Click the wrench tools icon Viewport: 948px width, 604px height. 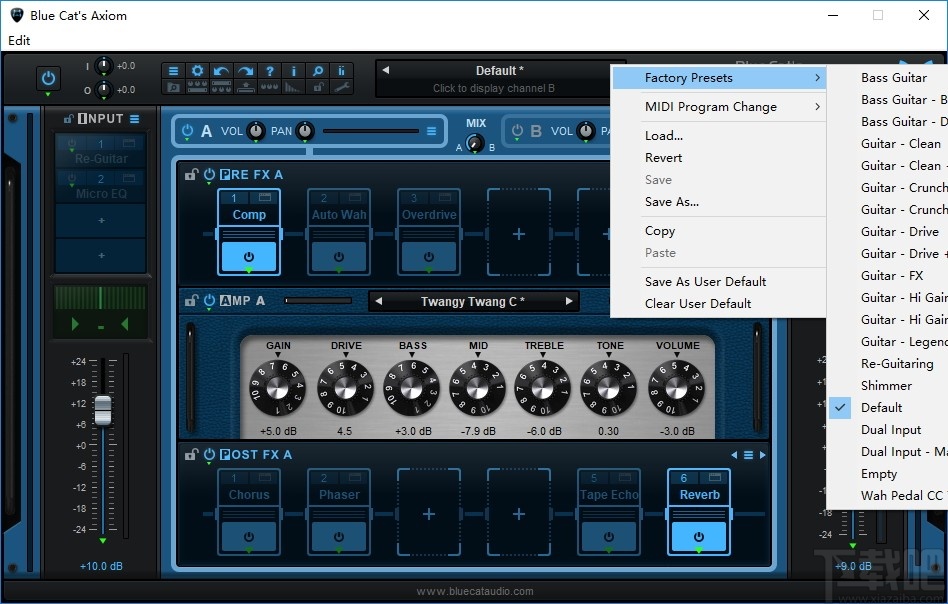click(x=341, y=87)
